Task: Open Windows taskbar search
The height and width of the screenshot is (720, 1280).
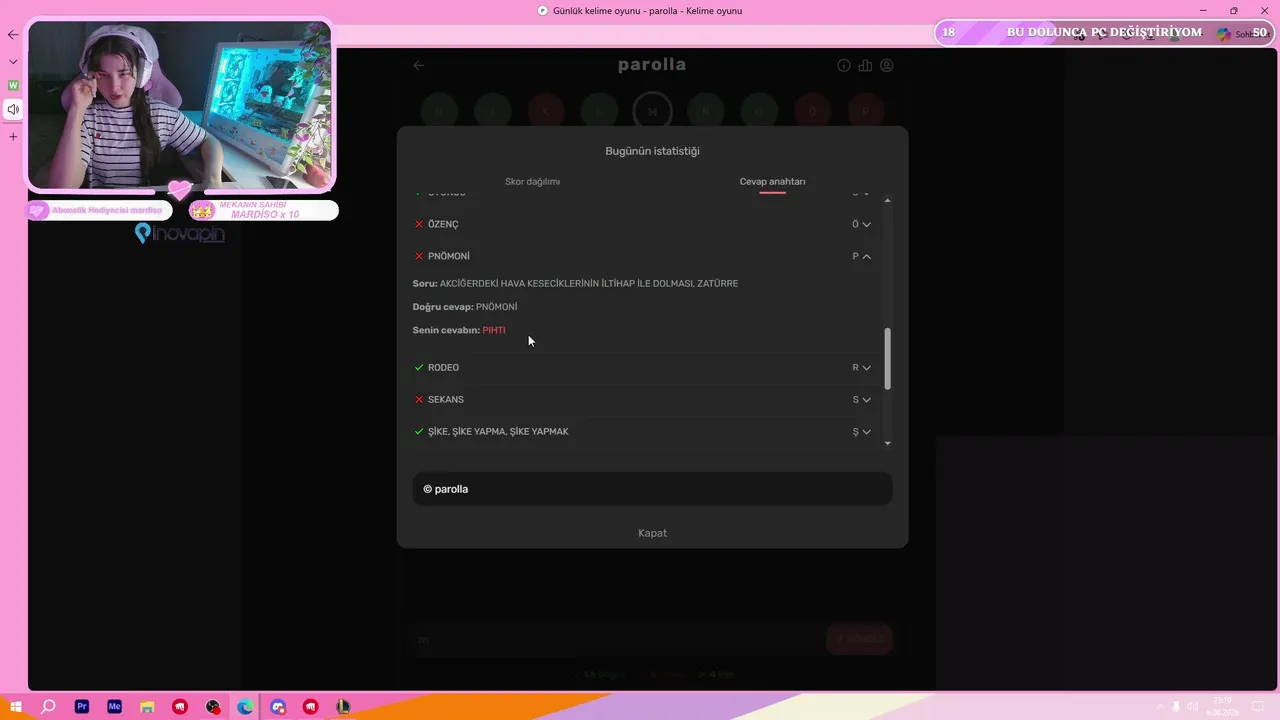Action: tap(48, 707)
